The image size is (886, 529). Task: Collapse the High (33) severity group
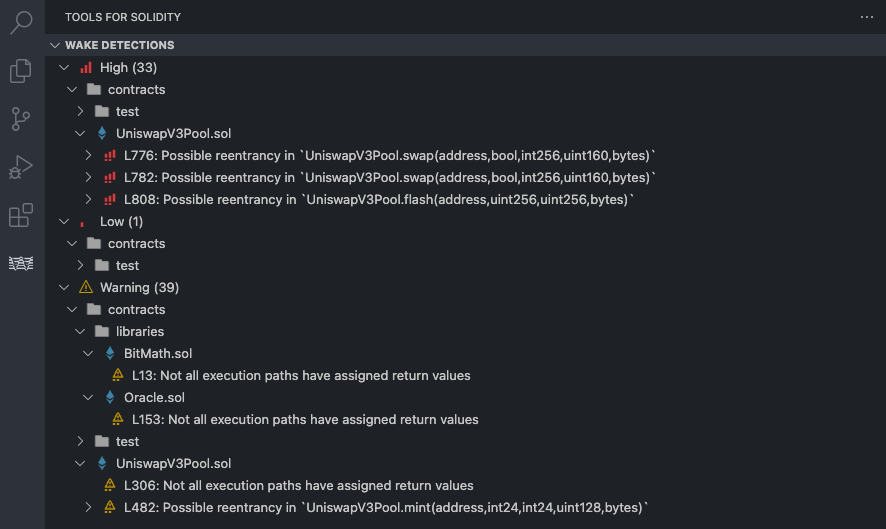[x=64, y=68]
